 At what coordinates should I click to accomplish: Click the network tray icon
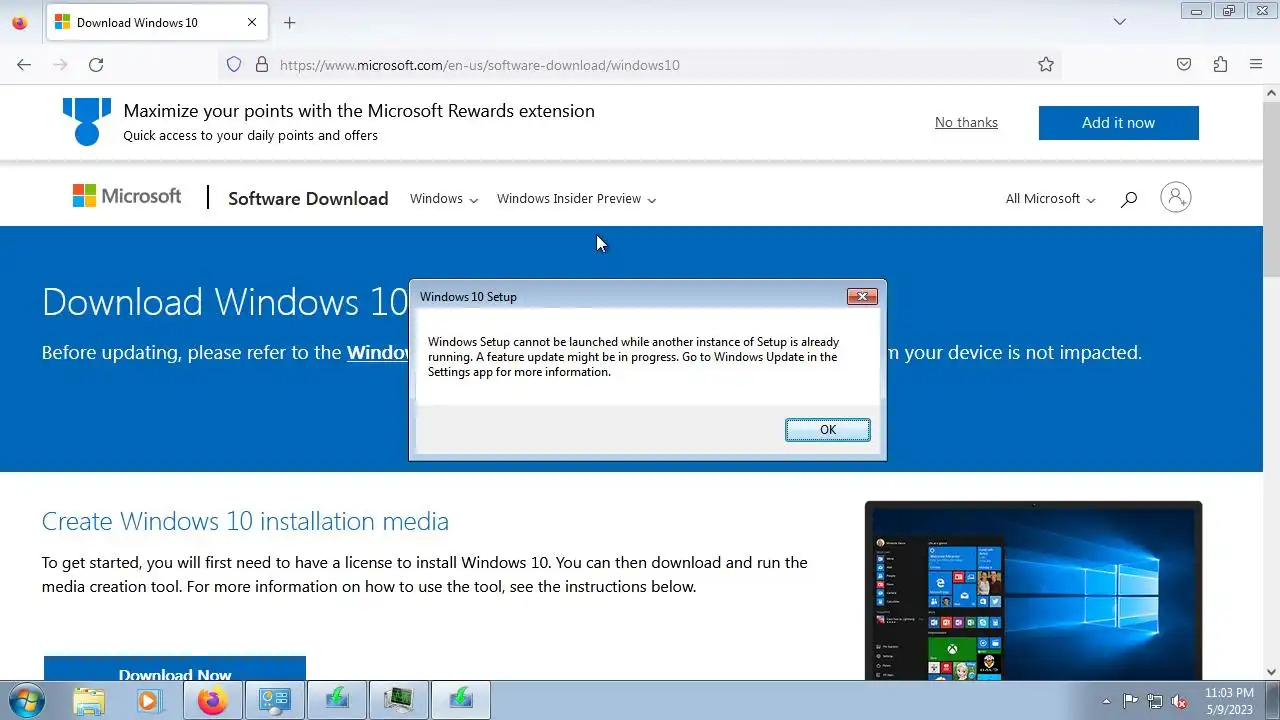pyautogui.click(x=1155, y=701)
